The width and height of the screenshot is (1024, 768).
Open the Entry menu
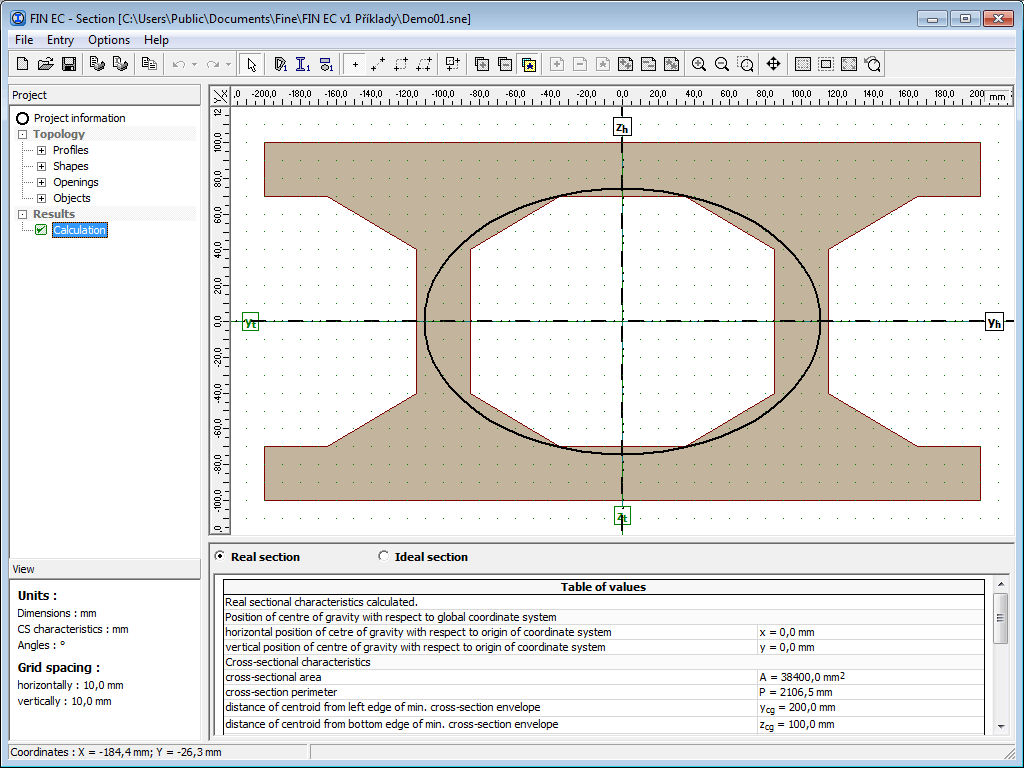tap(60, 39)
